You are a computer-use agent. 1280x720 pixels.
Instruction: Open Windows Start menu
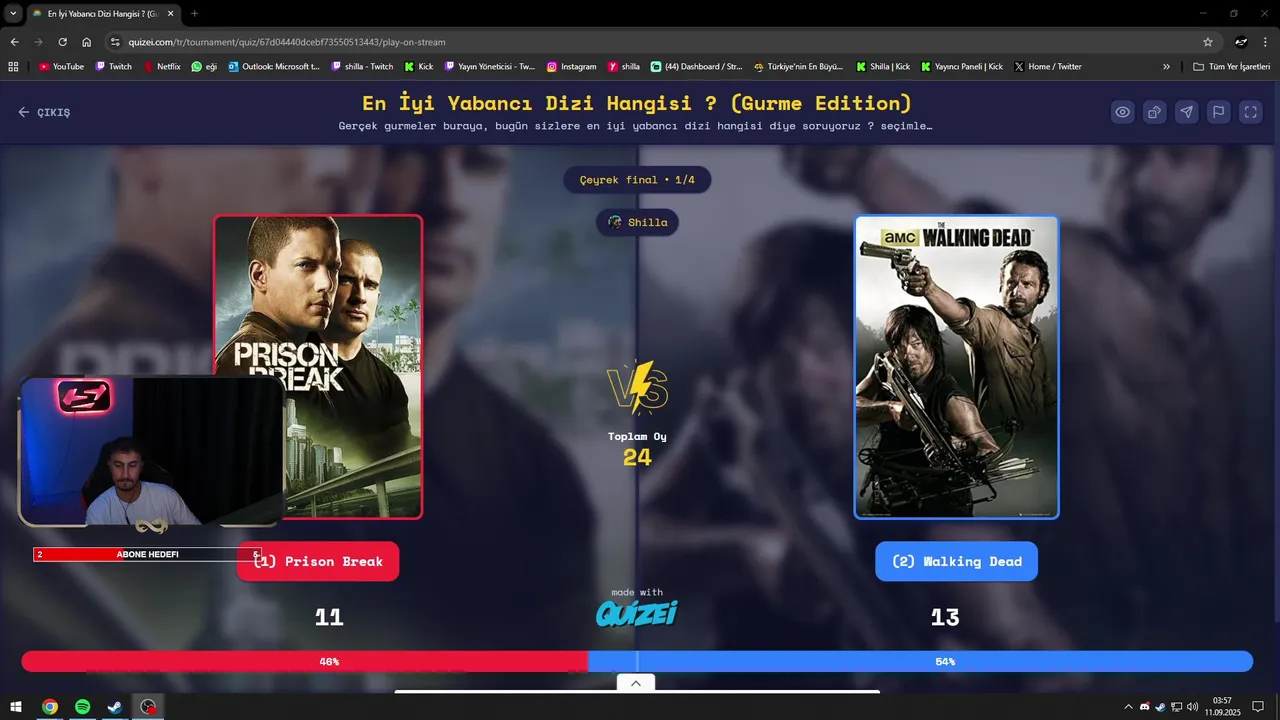pos(16,707)
